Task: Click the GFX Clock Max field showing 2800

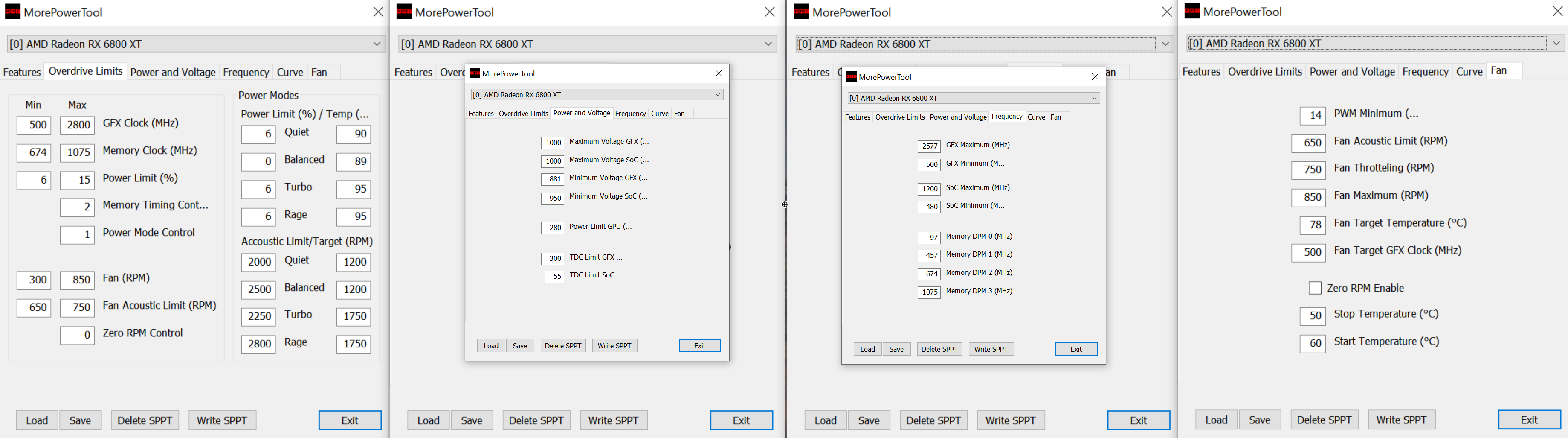Action: pyautogui.click(x=77, y=126)
